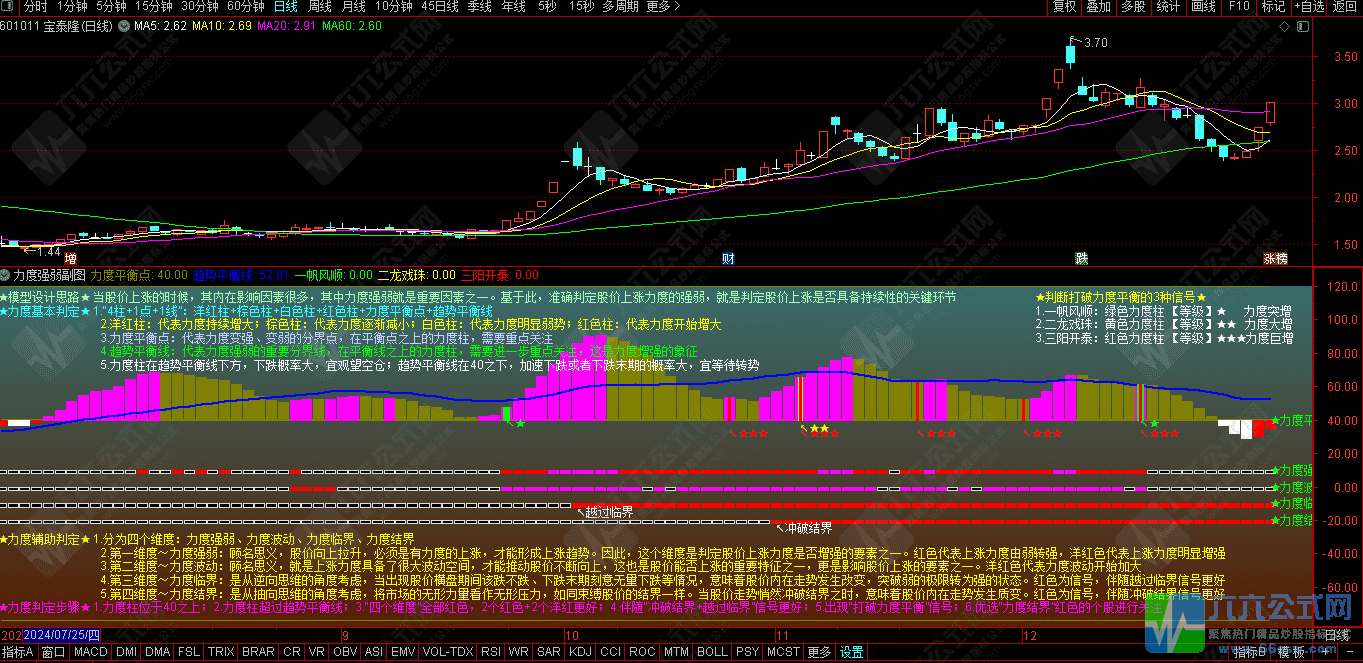
Task: Switch to 周线 weekly chart tab
Action: (x=319, y=7)
